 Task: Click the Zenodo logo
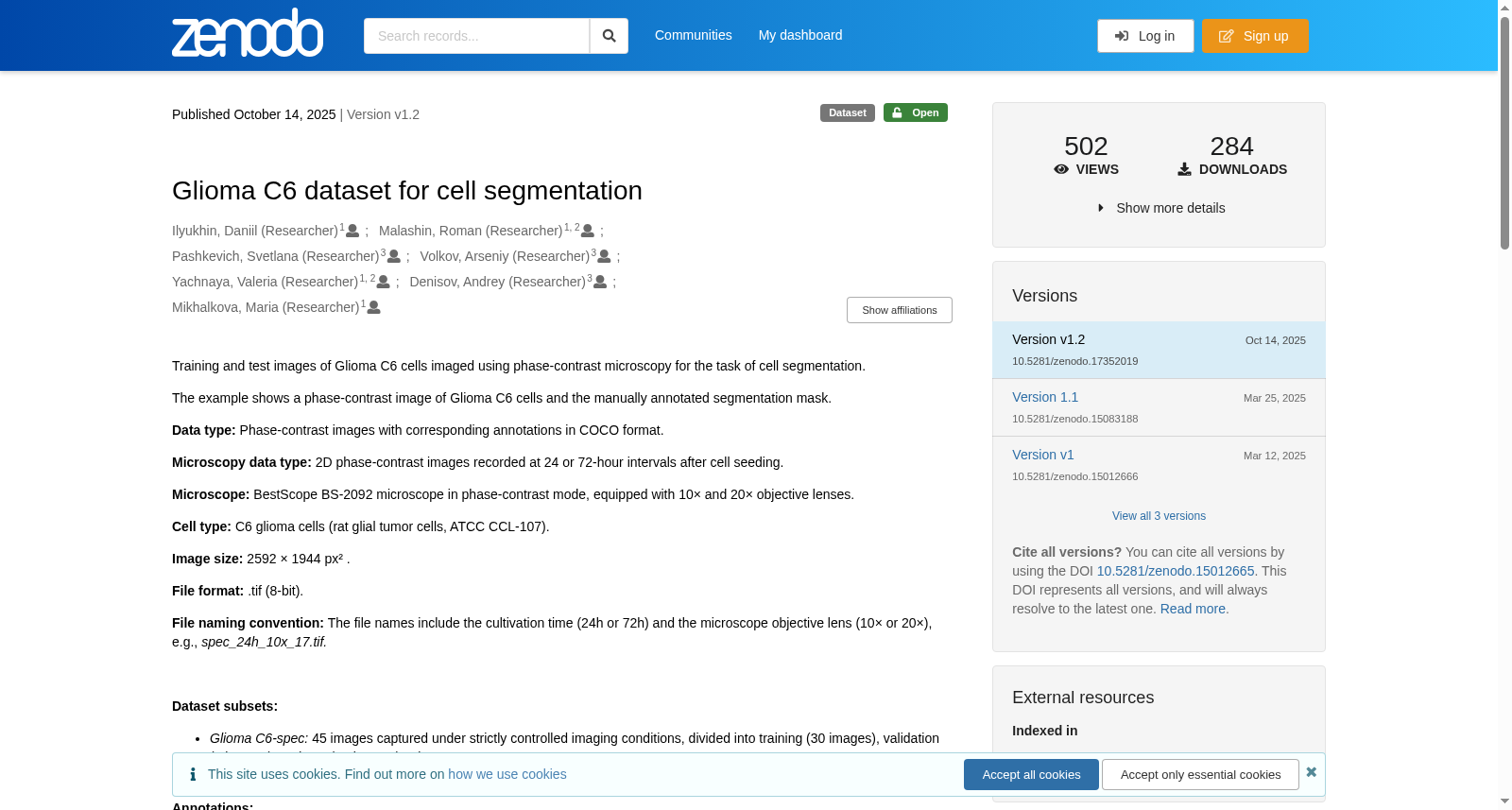tap(248, 33)
